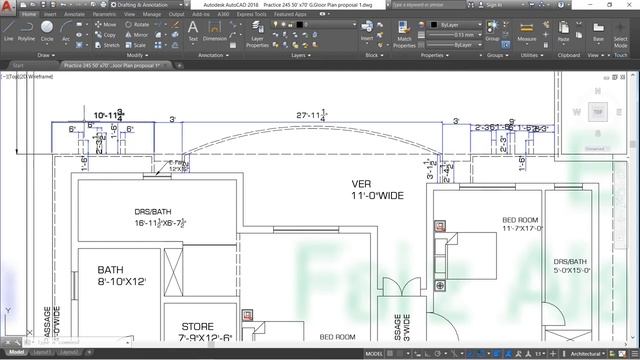The width and height of the screenshot is (640, 360).
Task: Select the Polyline tool
Action: [26, 31]
